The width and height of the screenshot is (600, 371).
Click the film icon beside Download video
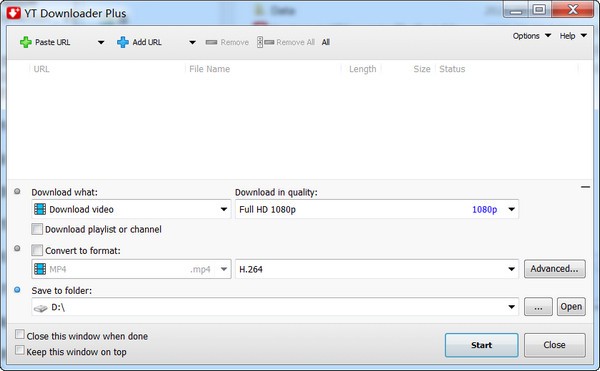click(40, 209)
